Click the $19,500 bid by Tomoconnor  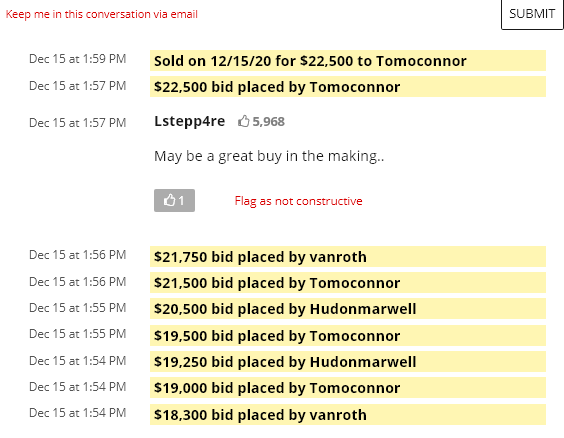point(348,336)
